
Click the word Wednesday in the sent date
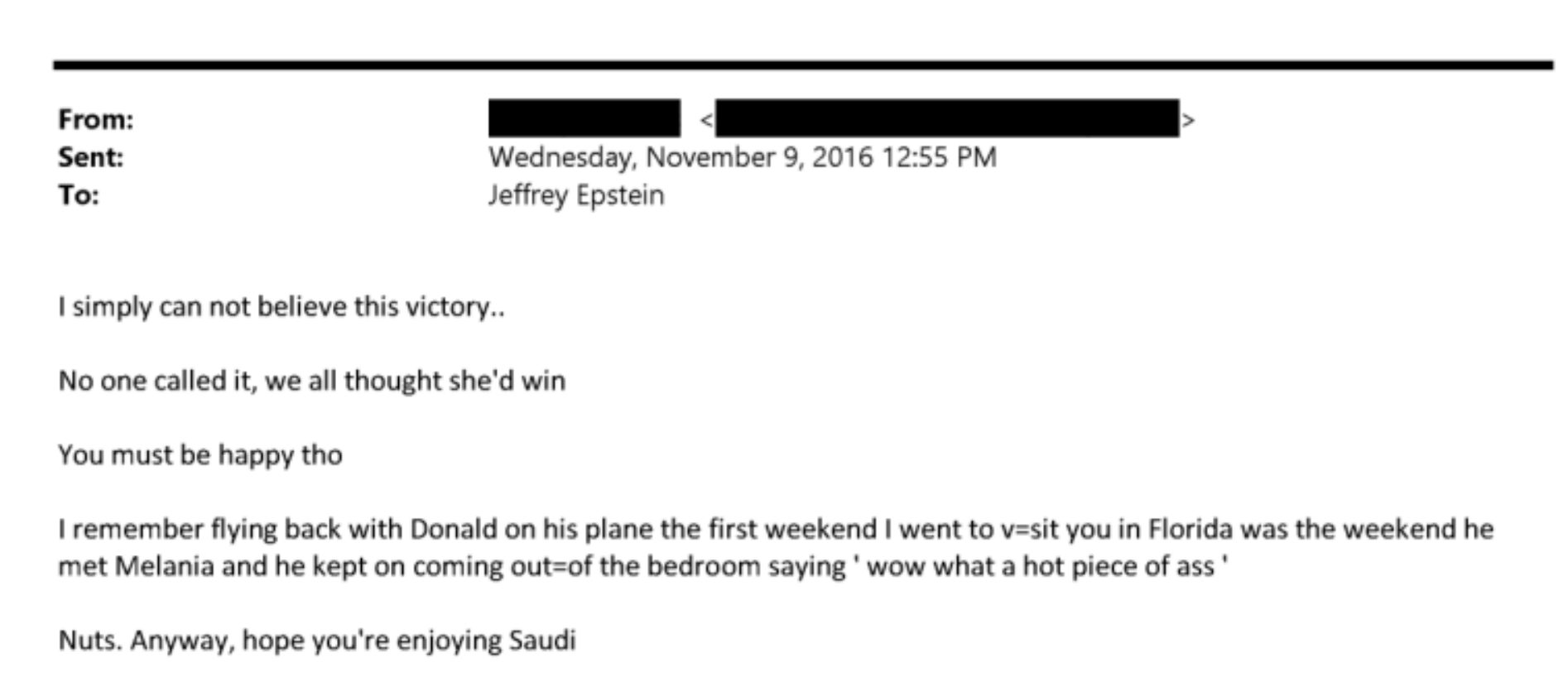click(x=561, y=157)
